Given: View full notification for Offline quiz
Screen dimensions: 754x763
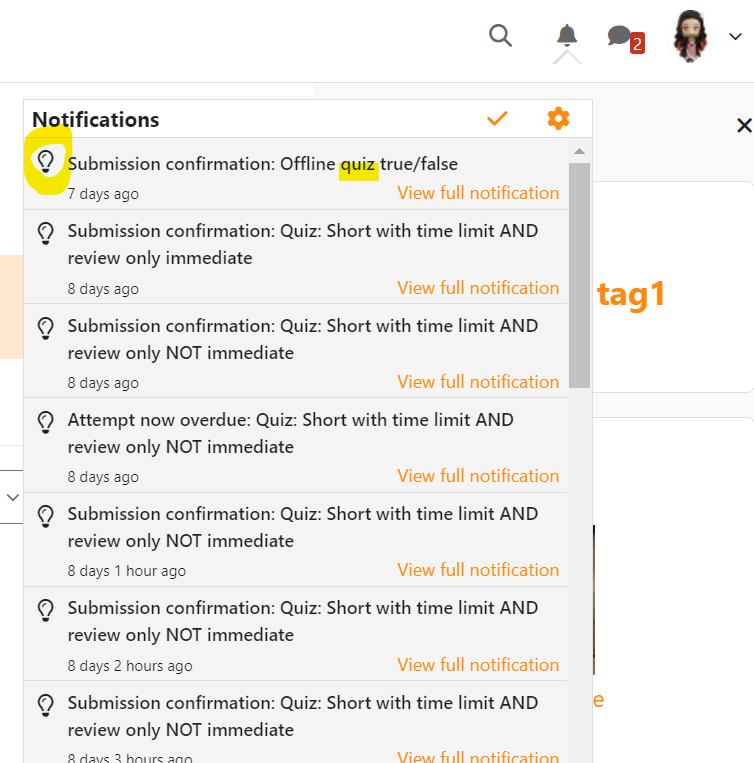Looking at the screenshot, I should pyautogui.click(x=478, y=193).
